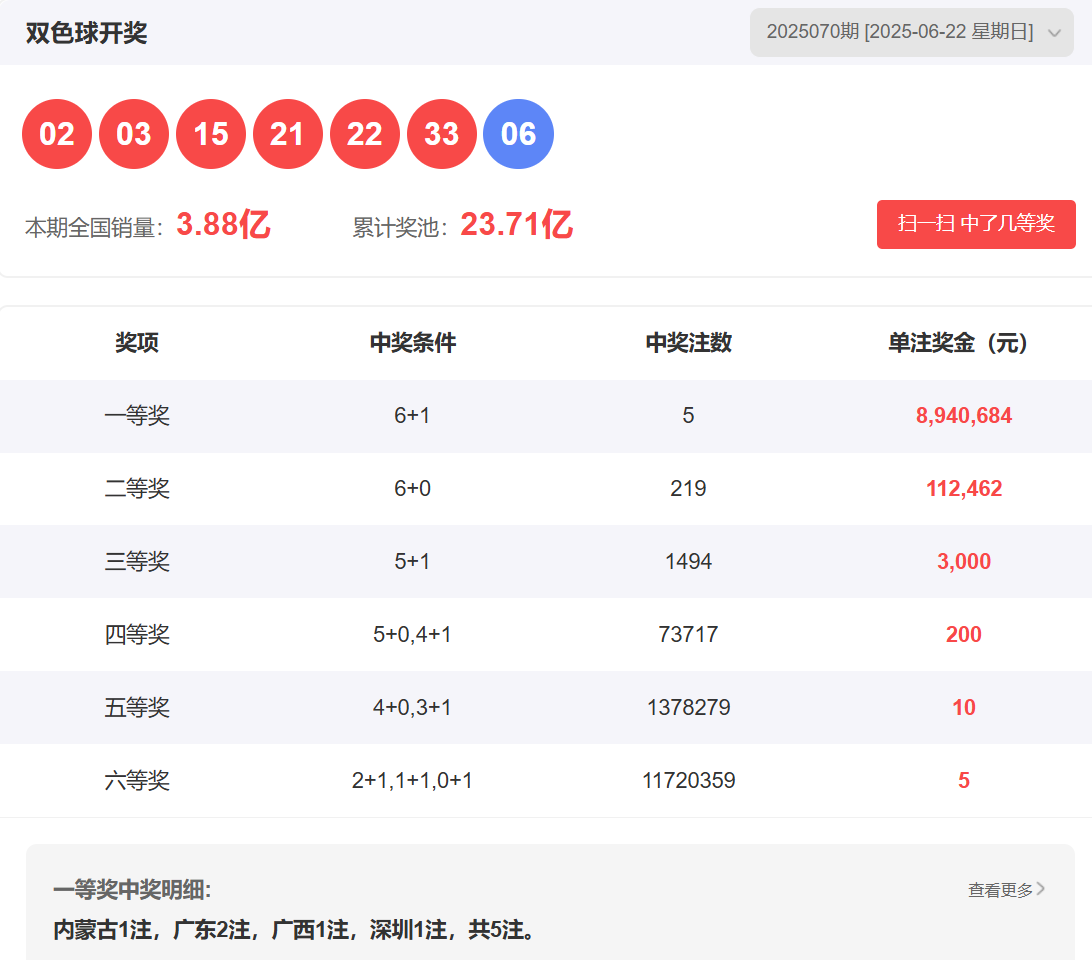1092x960 pixels.
Task: Expand the period selector arrow
Action: [1053, 33]
